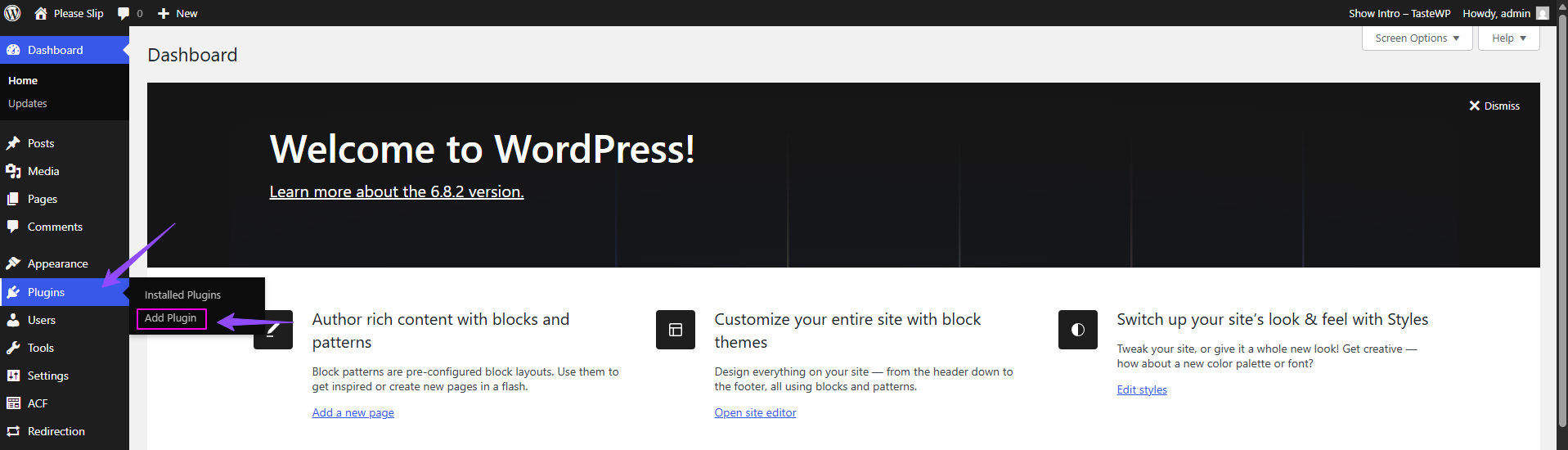
Task: Click the Posts pushpin icon
Action: click(13, 143)
